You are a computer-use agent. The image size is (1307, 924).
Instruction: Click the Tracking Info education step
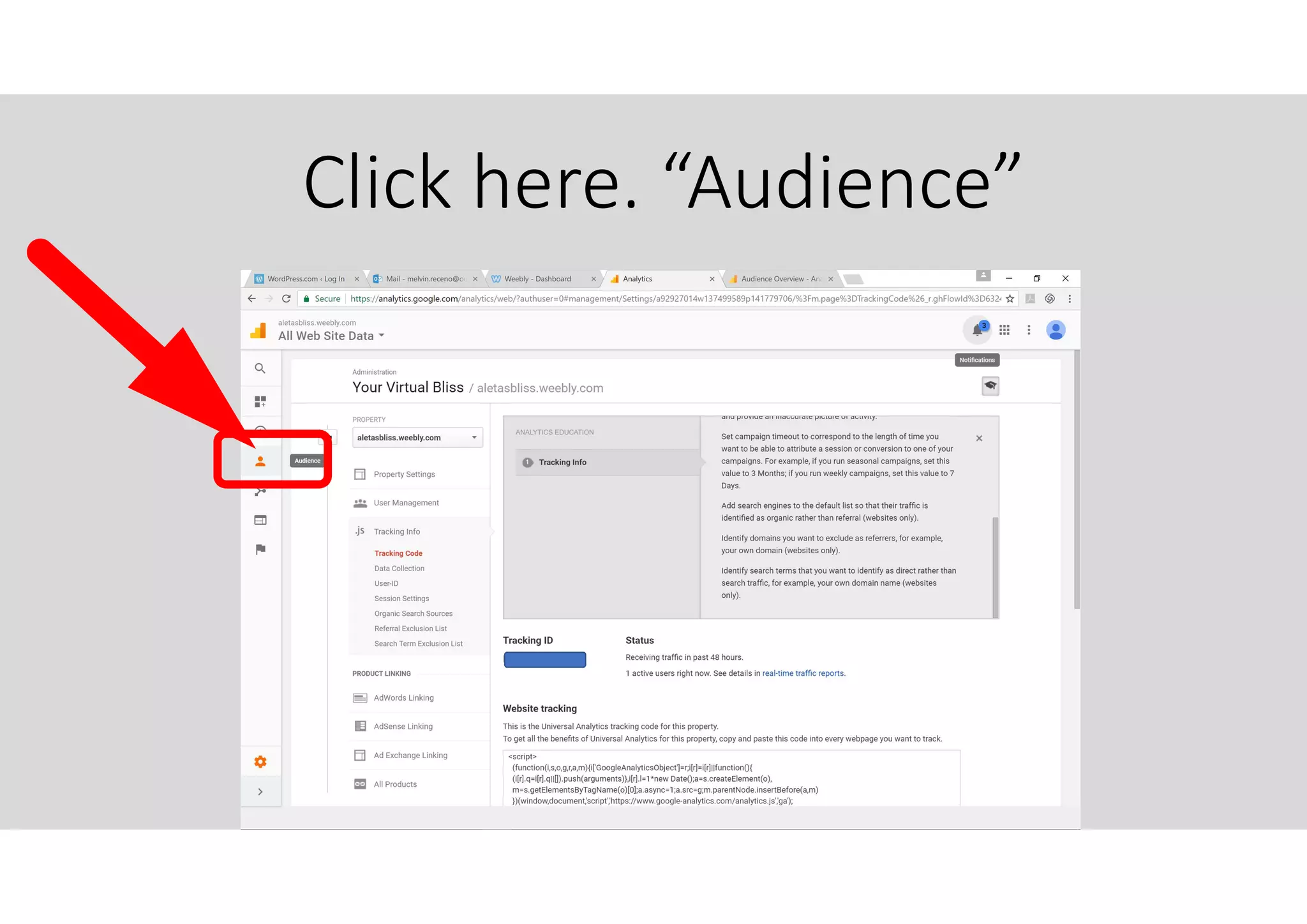click(x=608, y=462)
